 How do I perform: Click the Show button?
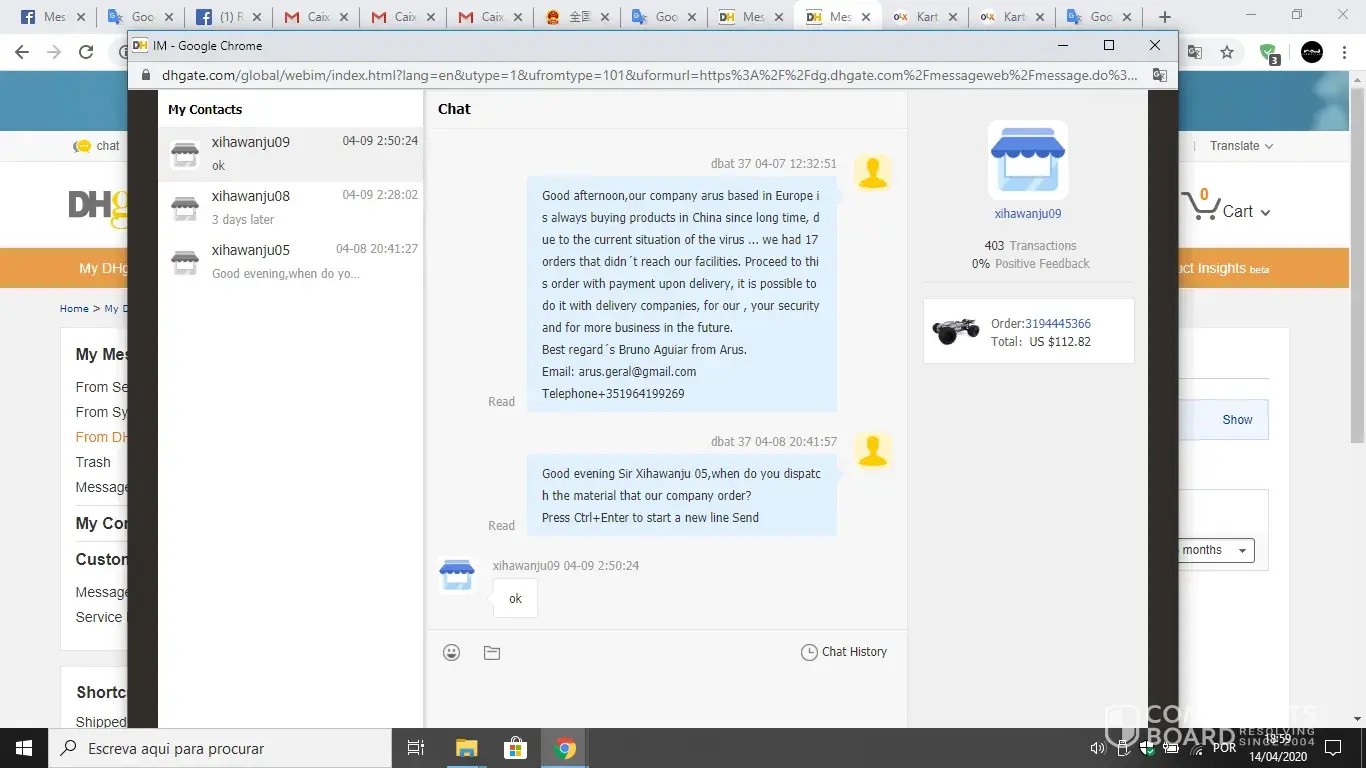[1237, 420]
